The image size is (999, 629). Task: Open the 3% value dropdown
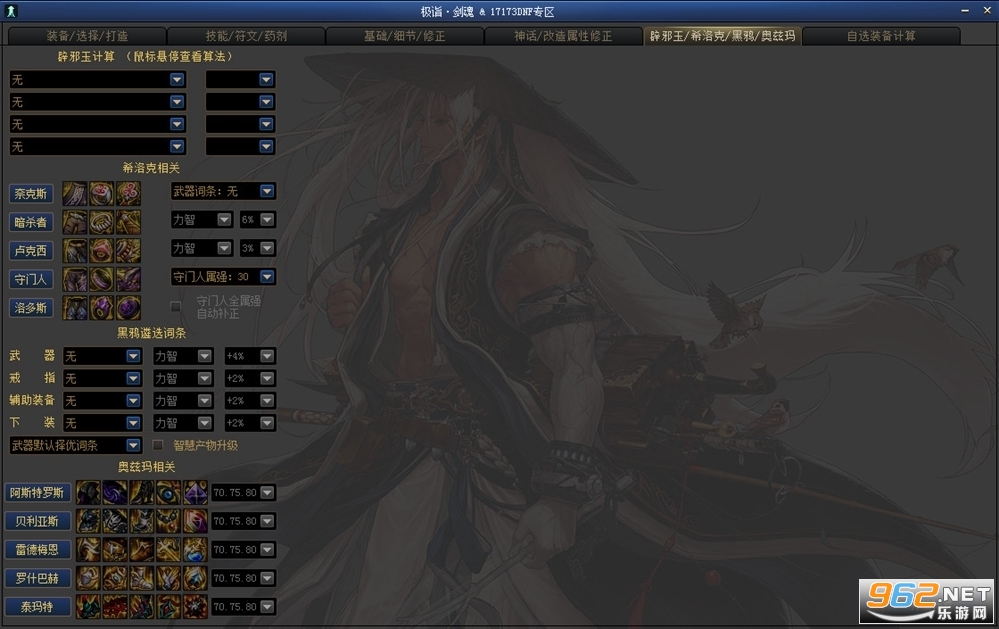pyautogui.click(x=257, y=248)
